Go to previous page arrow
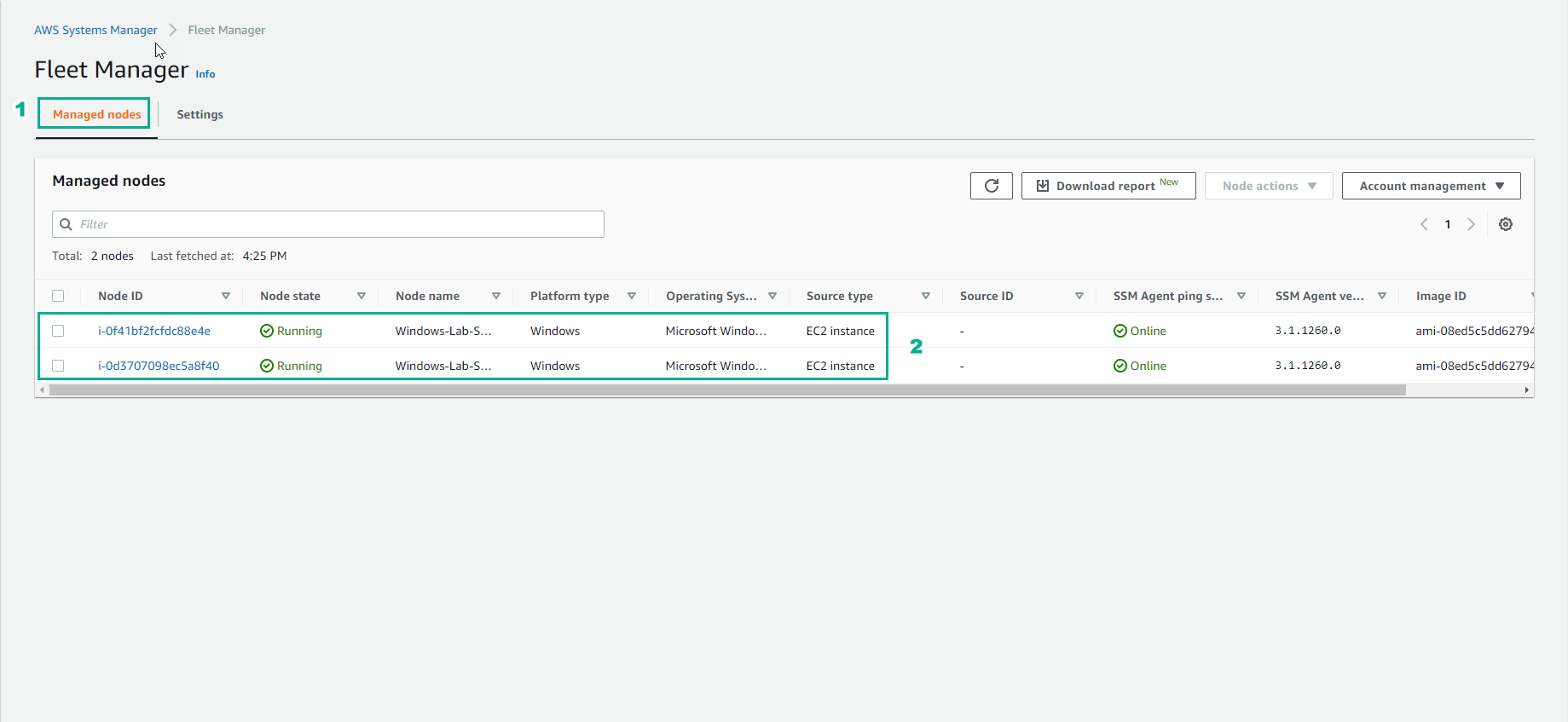Image resolution: width=1568 pixels, height=722 pixels. coord(1424,224)
